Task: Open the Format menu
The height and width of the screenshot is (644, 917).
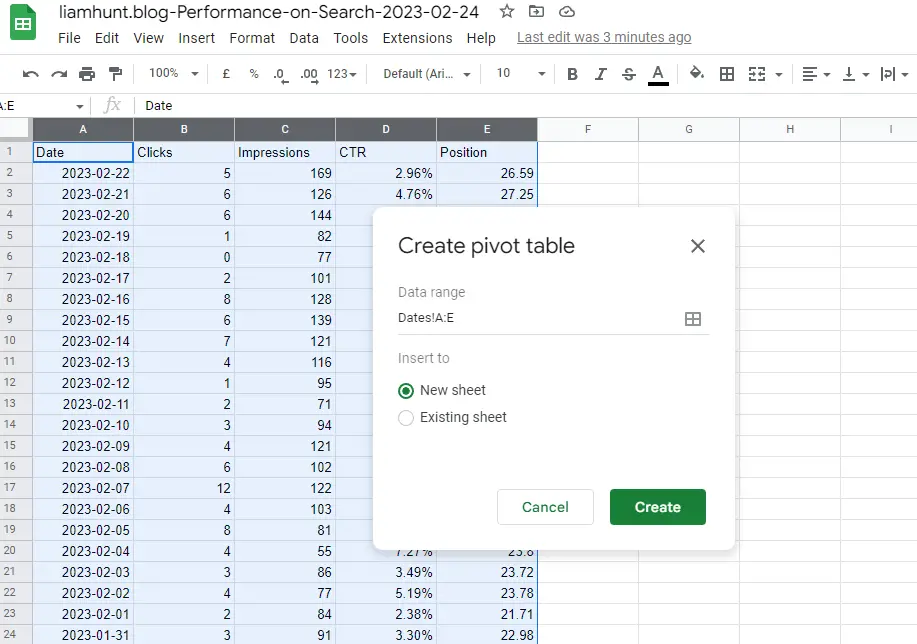Action: pos(252,38)
